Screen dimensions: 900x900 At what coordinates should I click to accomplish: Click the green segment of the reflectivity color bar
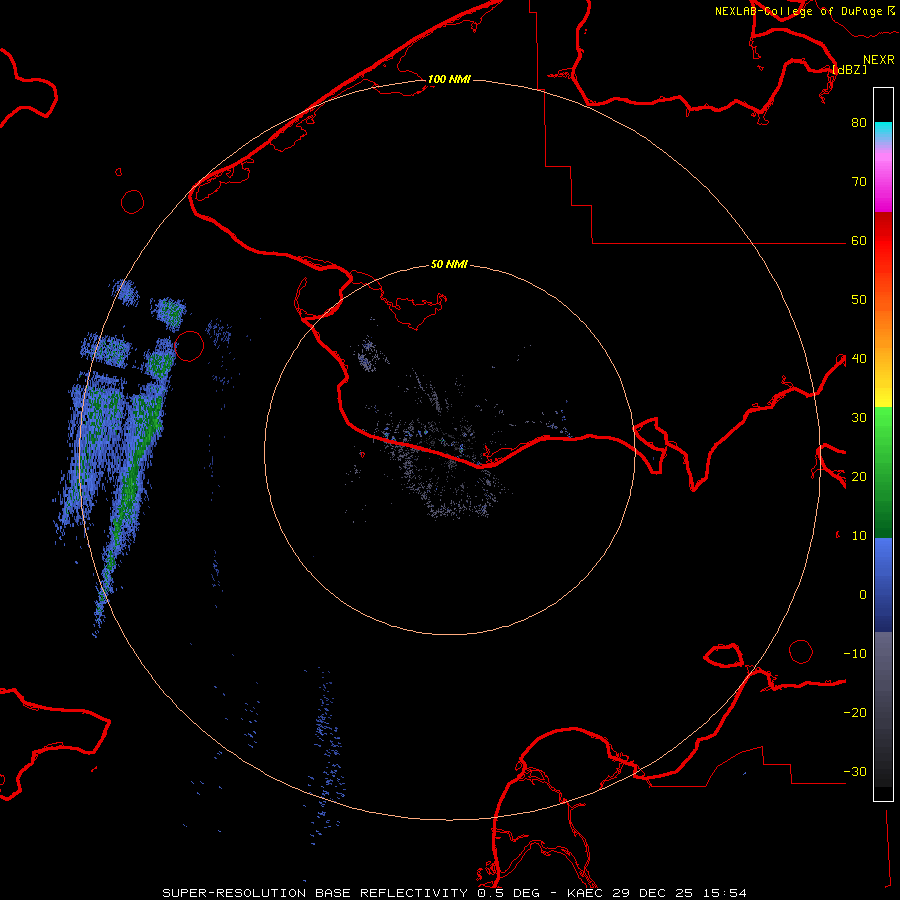883,472
